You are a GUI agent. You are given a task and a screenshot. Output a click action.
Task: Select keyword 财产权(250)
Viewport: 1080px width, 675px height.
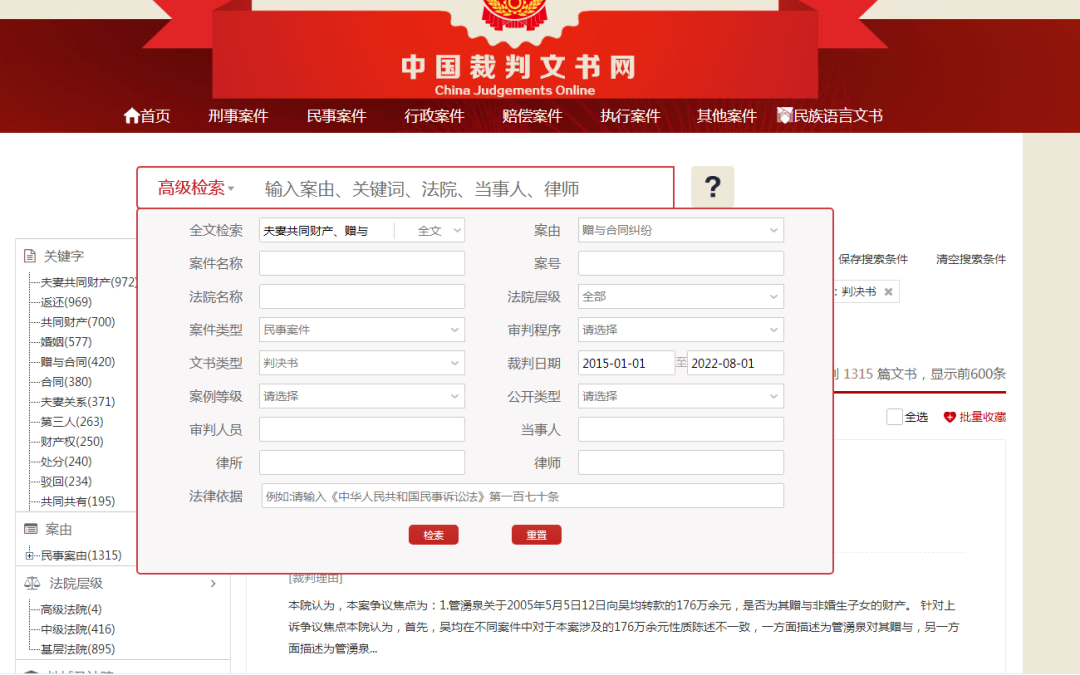[72, 442]
